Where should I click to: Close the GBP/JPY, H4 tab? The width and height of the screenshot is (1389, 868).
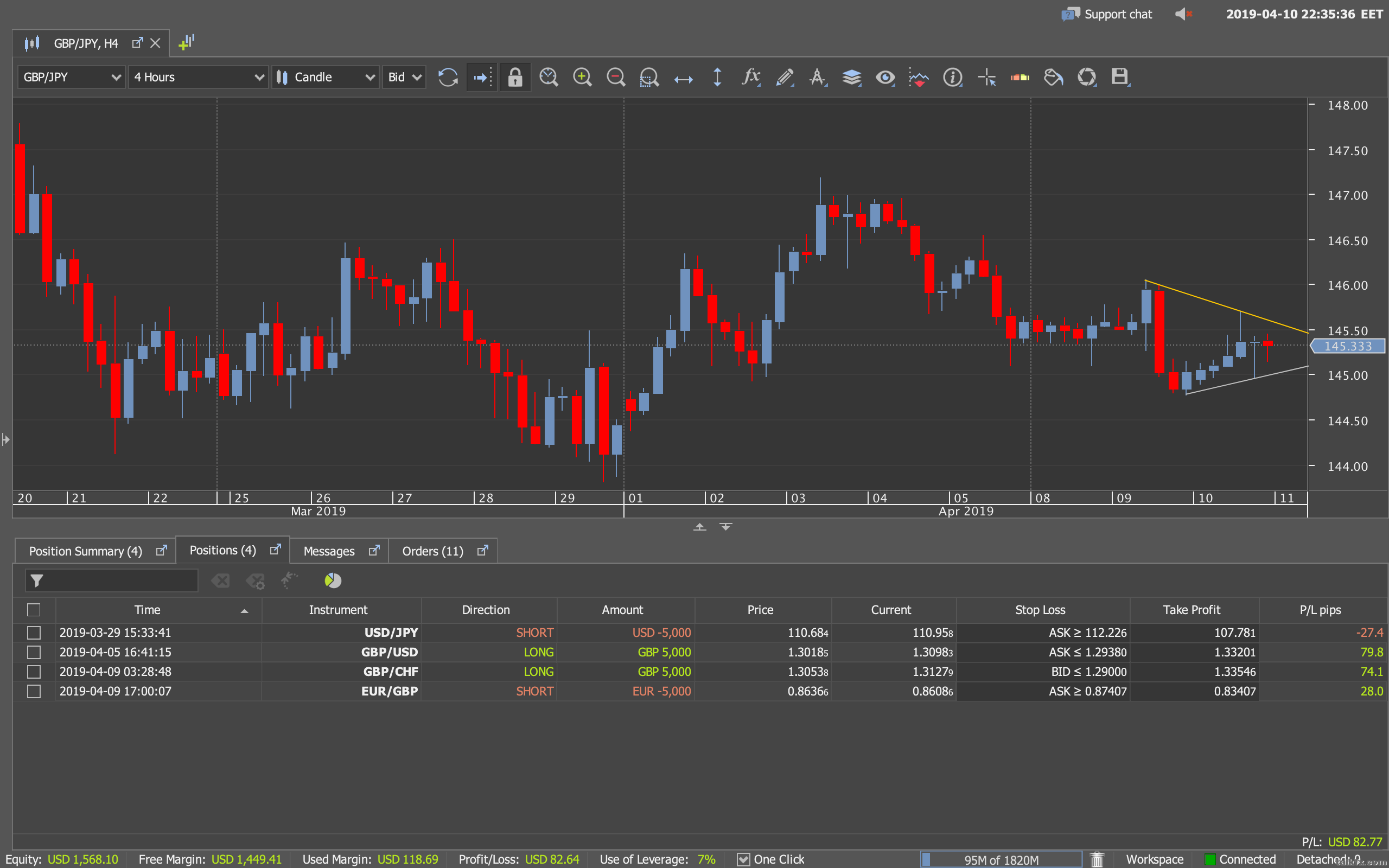click(155, 43)
